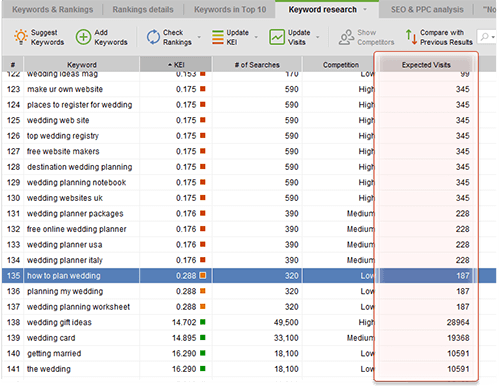Screen dimensions: 500x386
Task: Click the Show Competitors people icon
Action: [347, 37]
